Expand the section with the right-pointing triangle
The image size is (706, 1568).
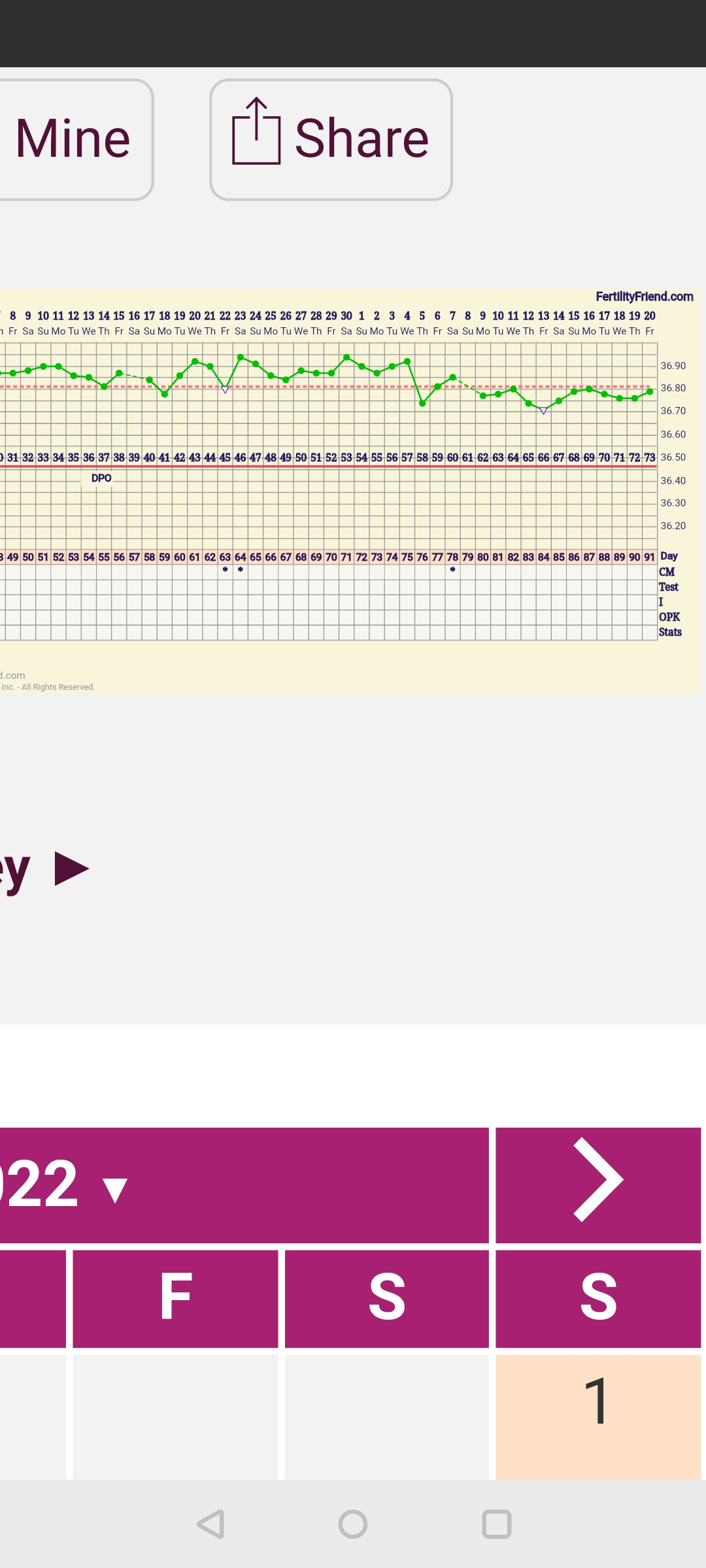coord(71,869)
